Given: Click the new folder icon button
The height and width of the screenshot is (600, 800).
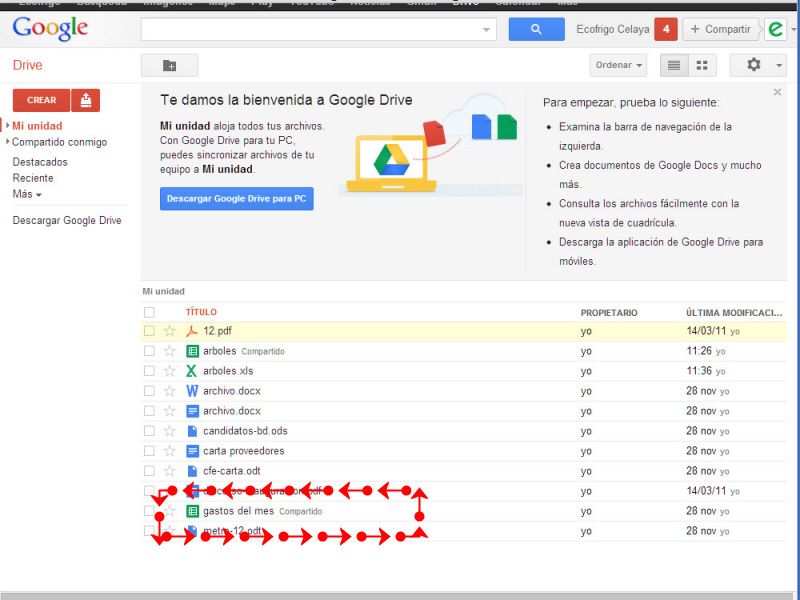Looking at the screenshot, I should tap(169, 65).
